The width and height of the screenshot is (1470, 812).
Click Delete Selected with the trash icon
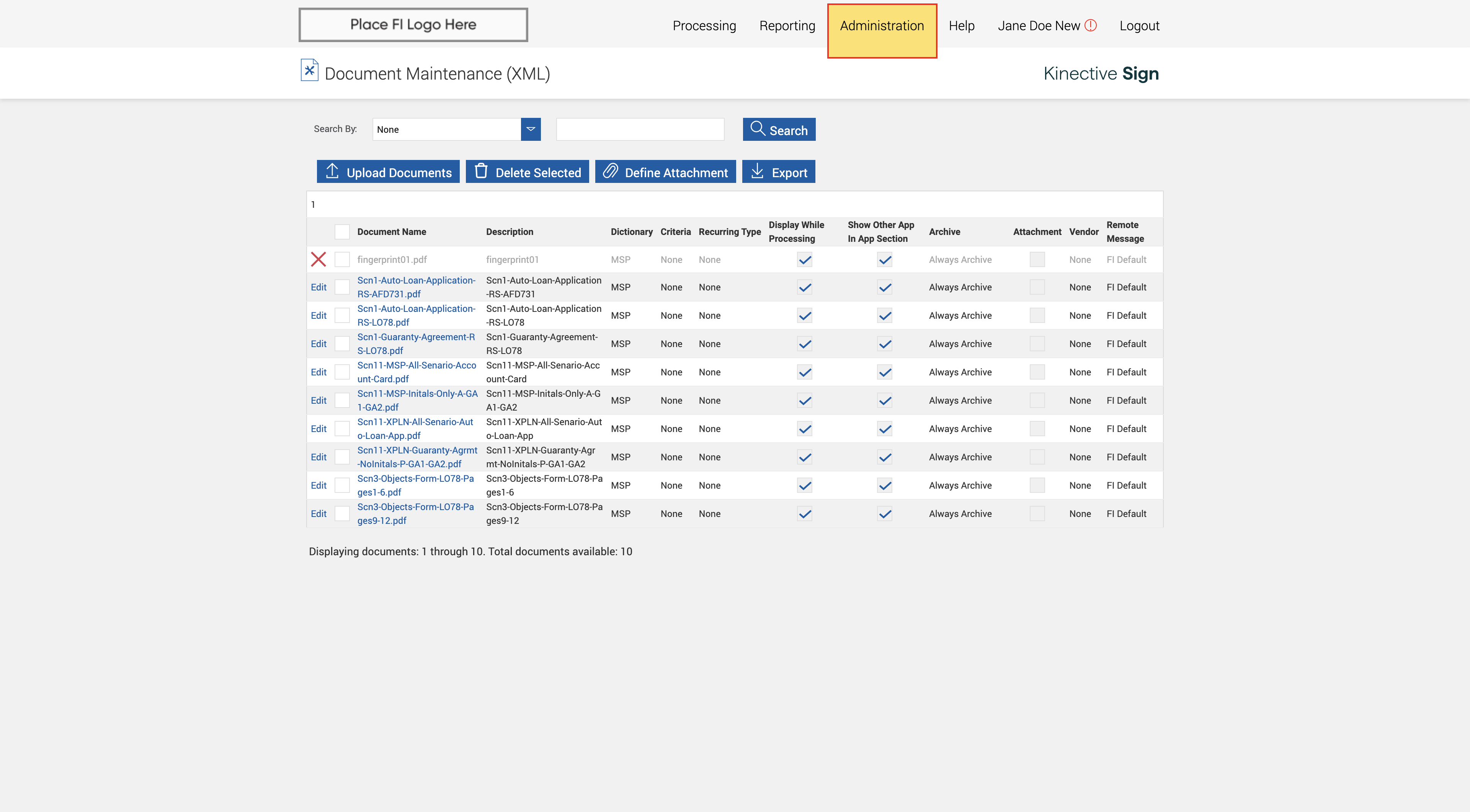527,172
